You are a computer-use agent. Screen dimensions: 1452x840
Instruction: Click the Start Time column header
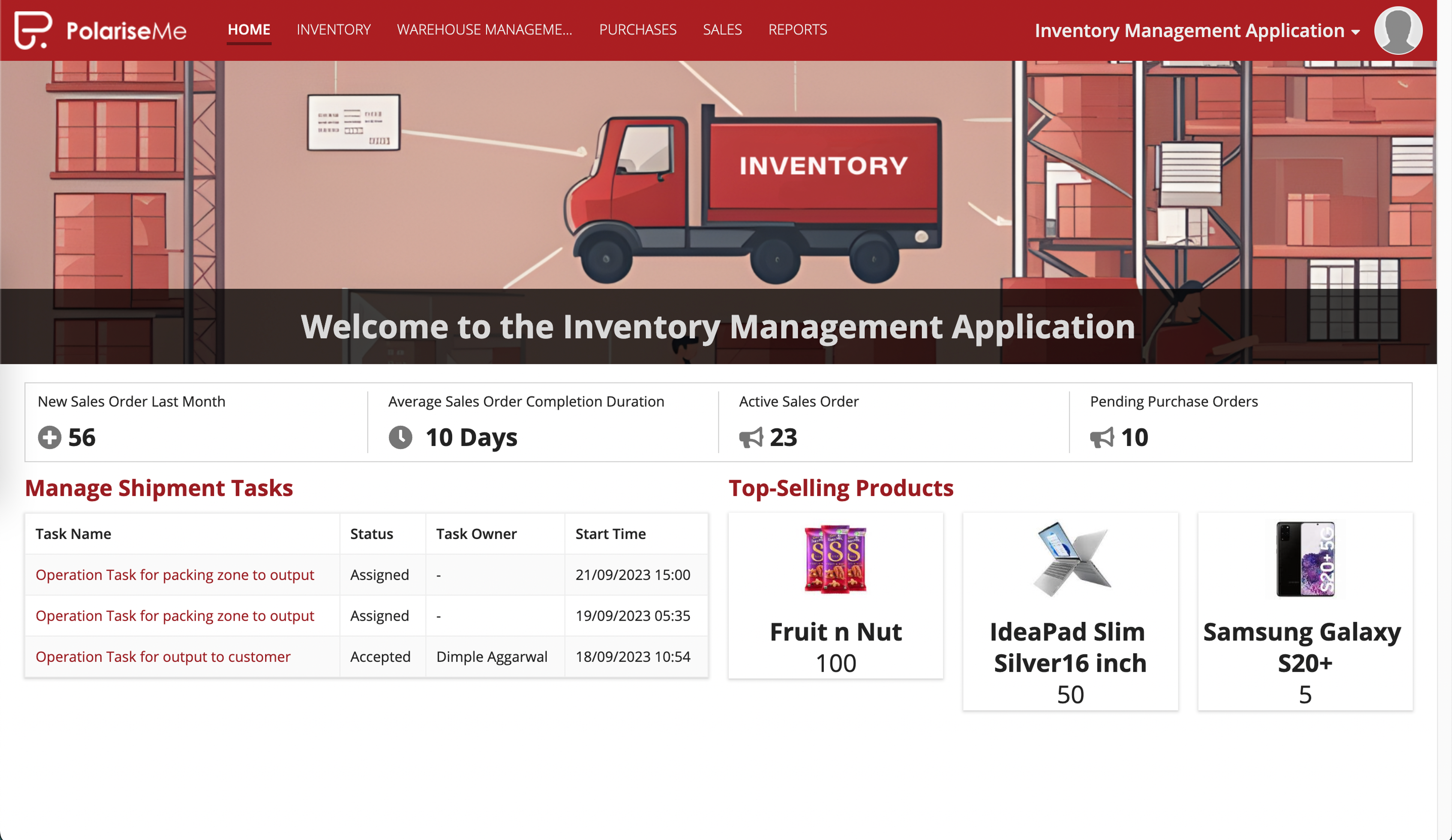[611, 533]
